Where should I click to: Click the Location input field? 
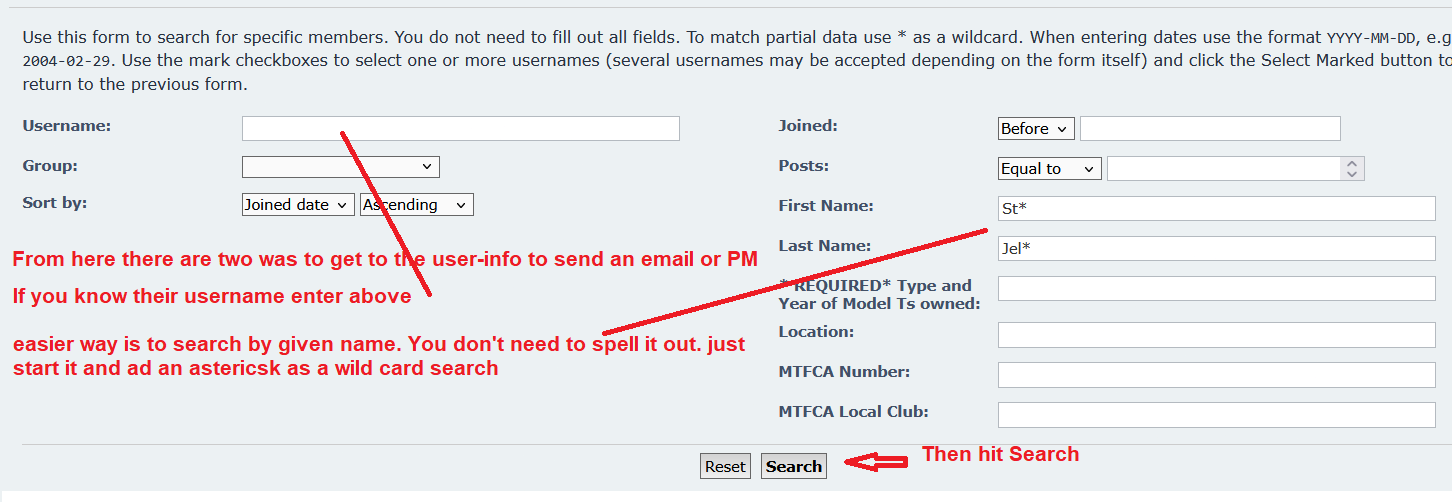pyautogui.click(x=1216, y=335)
